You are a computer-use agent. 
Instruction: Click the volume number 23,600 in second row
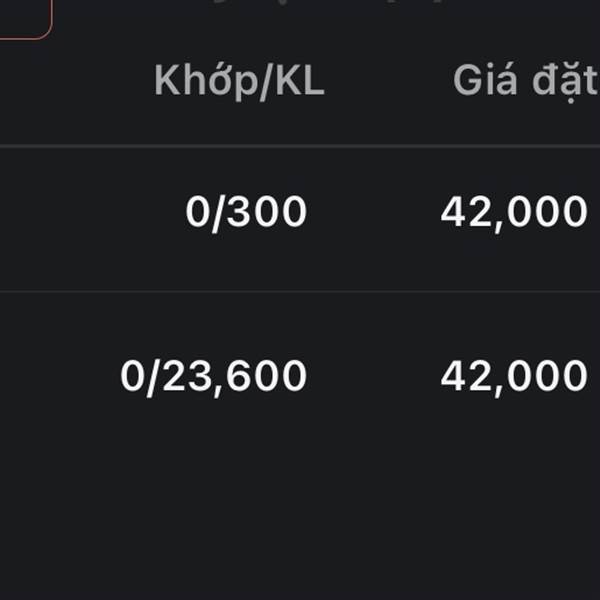235,377
